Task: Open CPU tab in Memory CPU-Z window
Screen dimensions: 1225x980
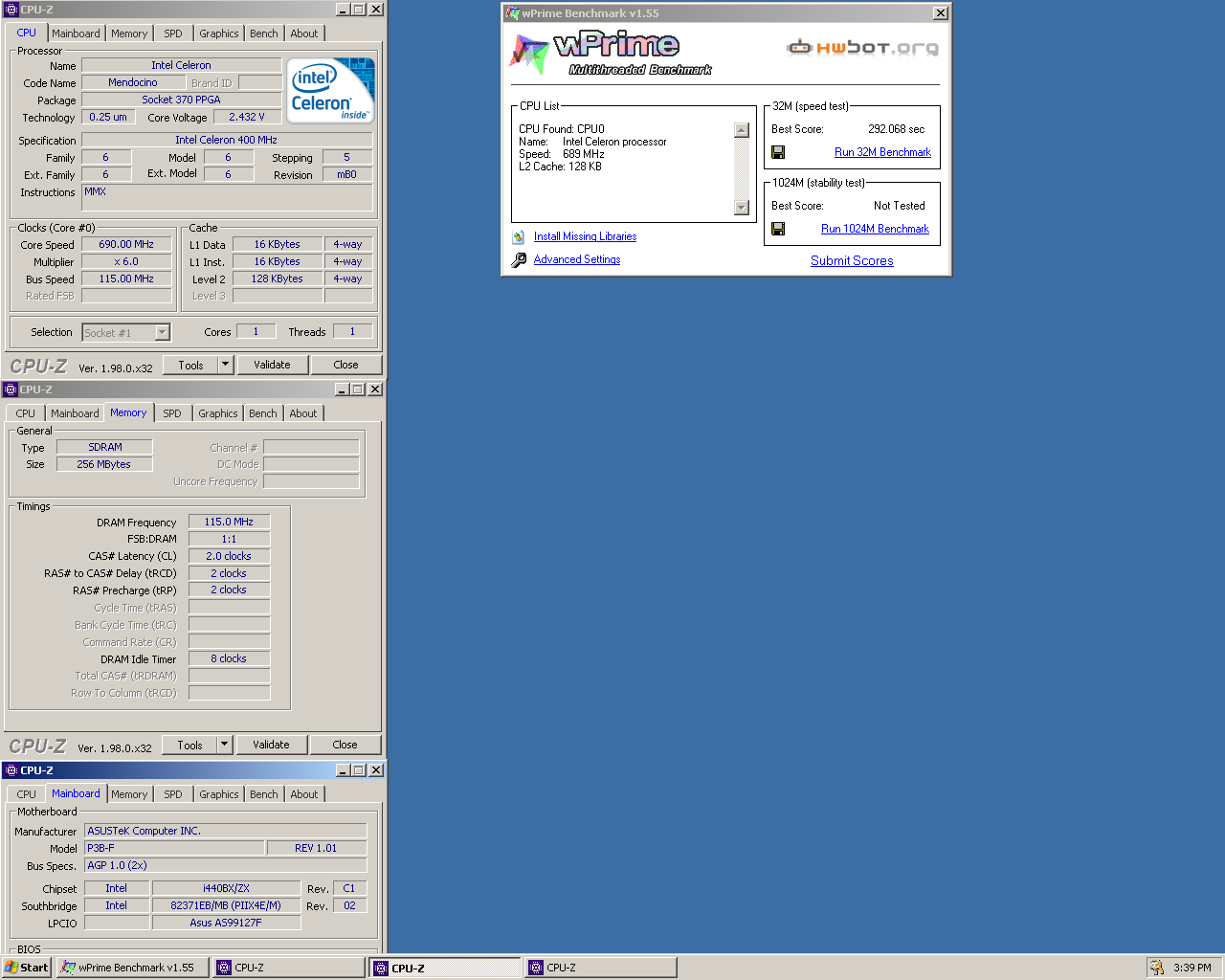Action: [x=26, y=413]
